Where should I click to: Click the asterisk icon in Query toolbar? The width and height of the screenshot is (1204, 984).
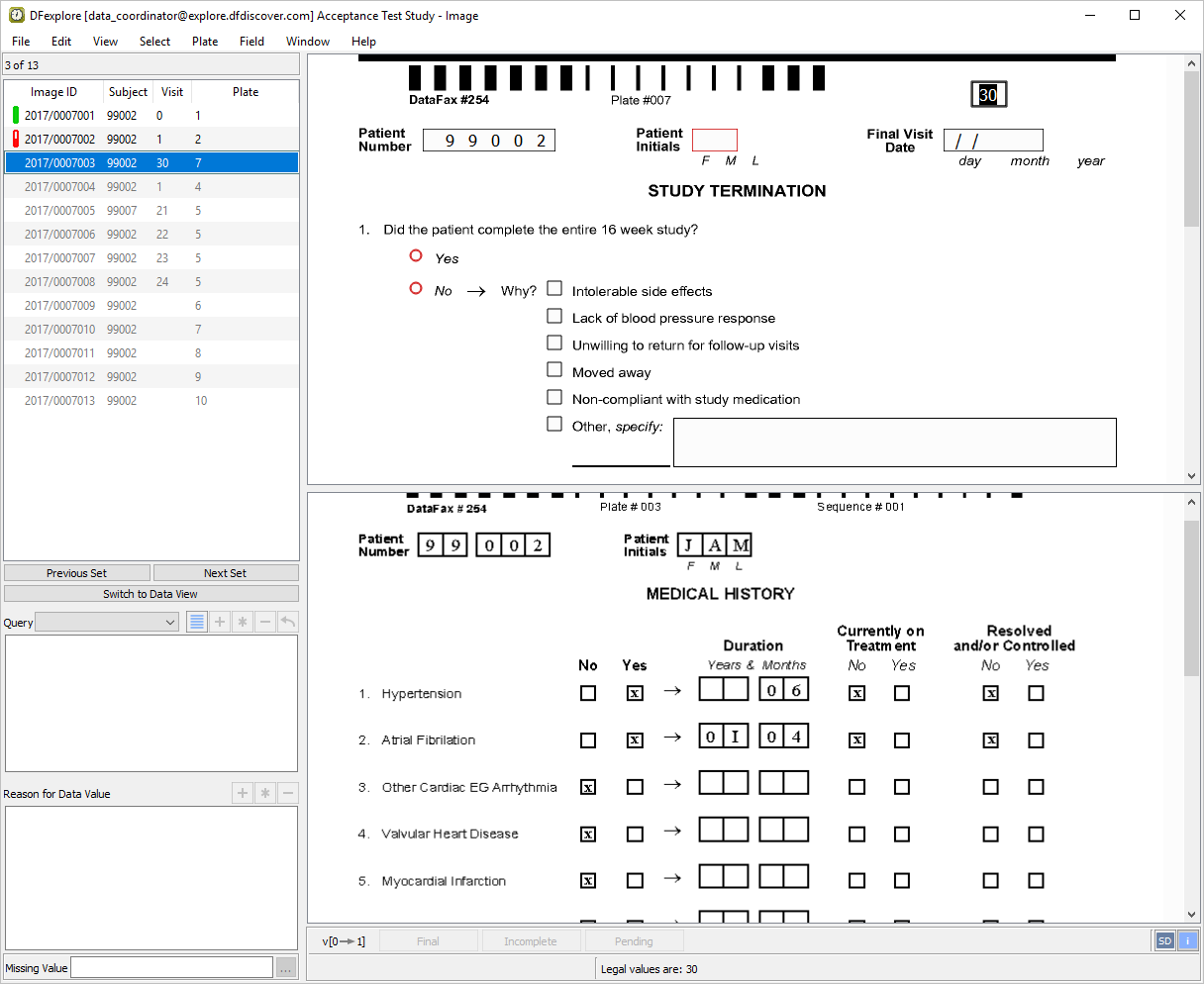click(243, 622)
